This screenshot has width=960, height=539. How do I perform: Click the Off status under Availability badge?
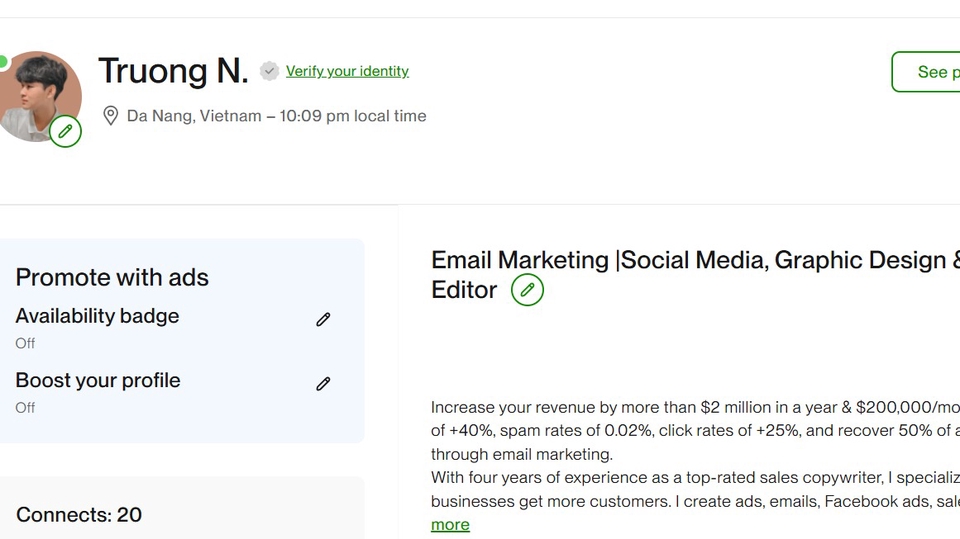click(x=25, y=343)
